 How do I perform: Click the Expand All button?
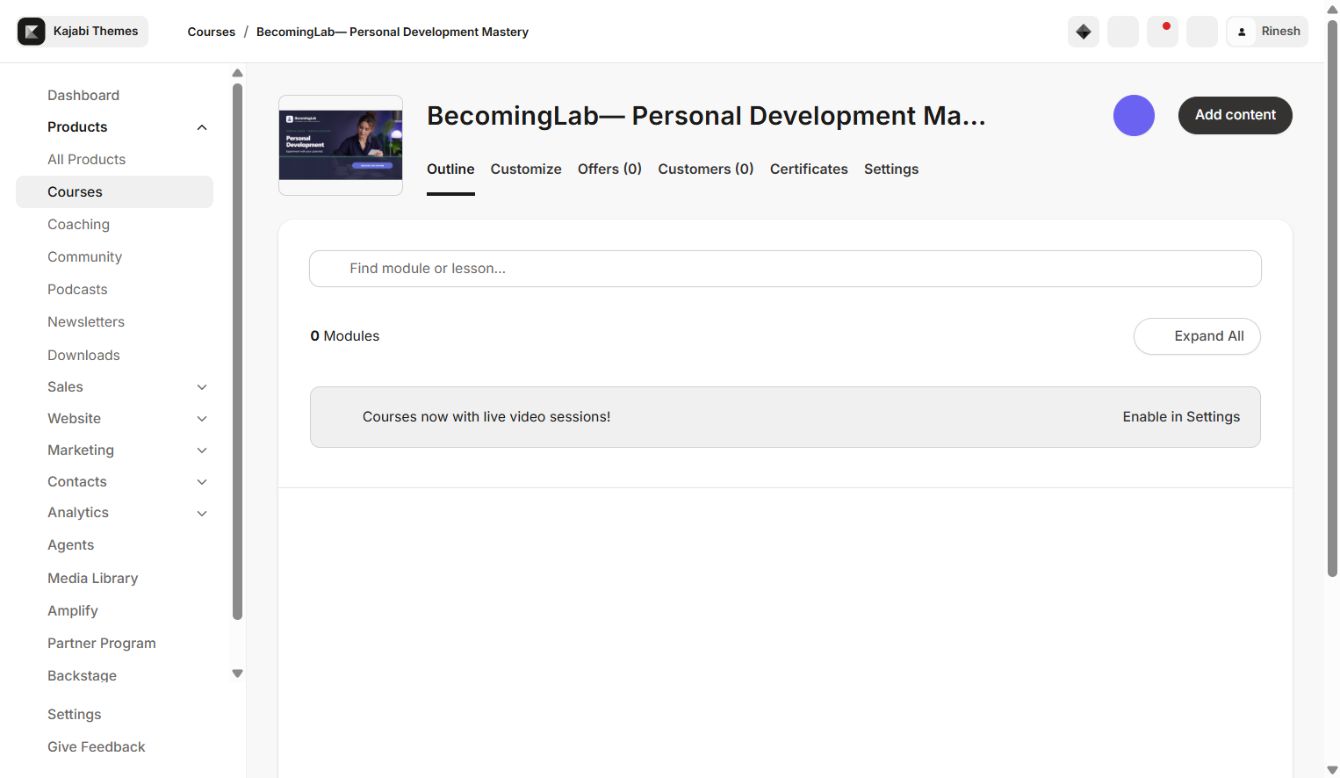click(x=1197, y=336)
